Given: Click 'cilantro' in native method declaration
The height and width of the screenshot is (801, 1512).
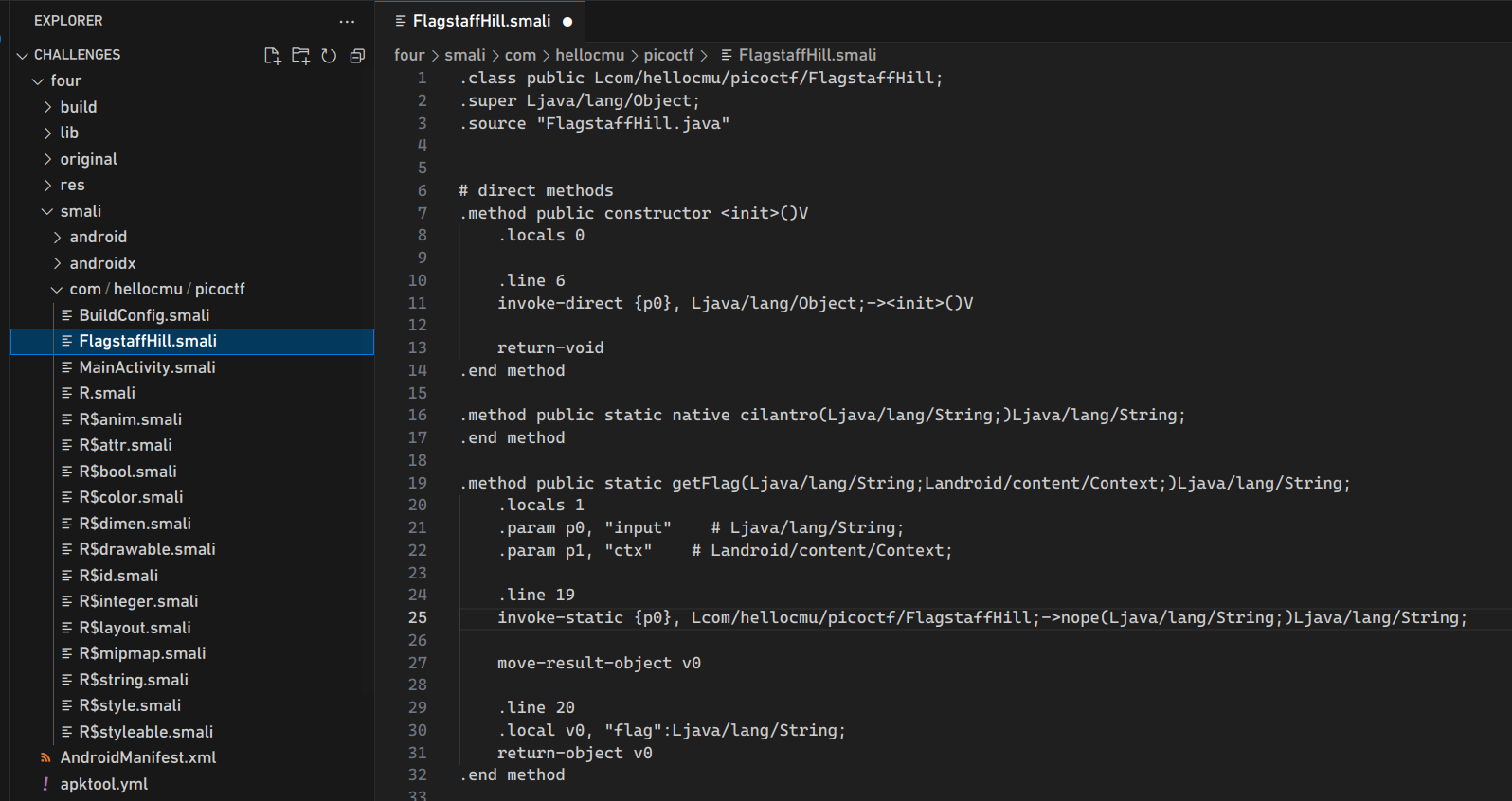Looking at the screenshot, I should (x=779, y=416).
